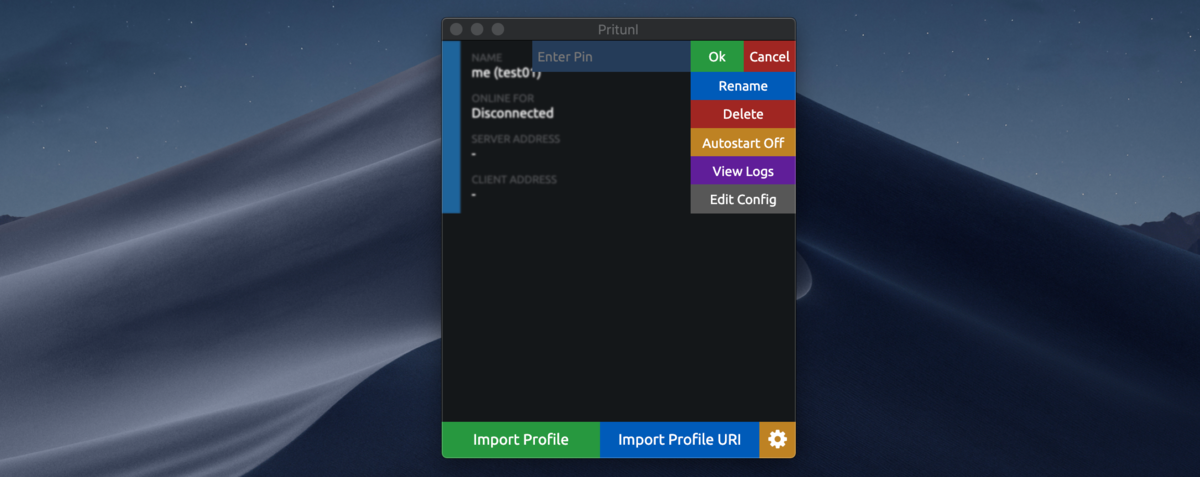The height and width of the screenshot is (477, 1200).
Task: Open View Logs
Action: point(743,171)
